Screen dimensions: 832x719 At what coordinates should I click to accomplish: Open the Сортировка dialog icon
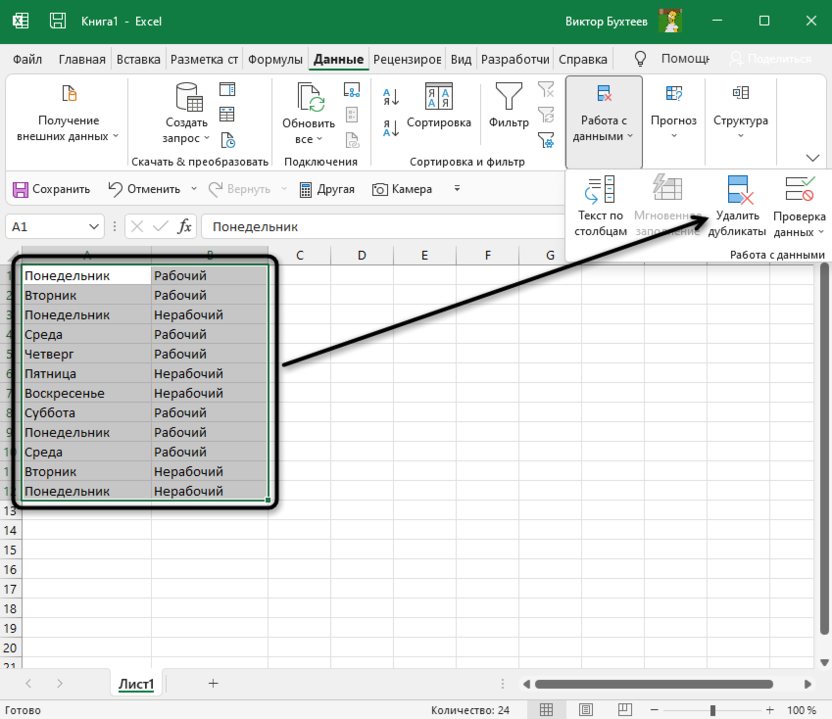(439, 97)
